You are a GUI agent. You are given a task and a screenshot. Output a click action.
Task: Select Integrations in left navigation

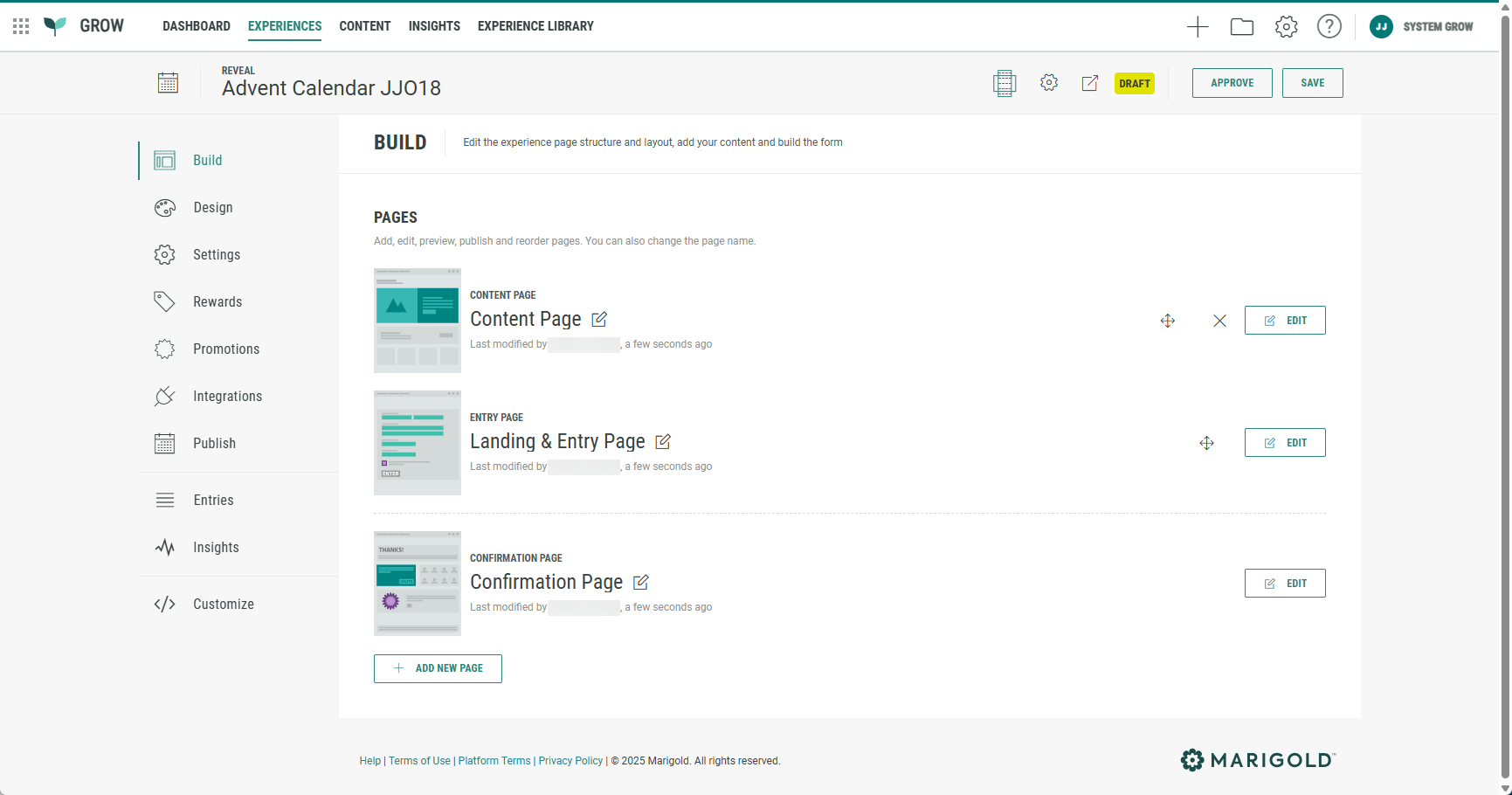point(227,397)
